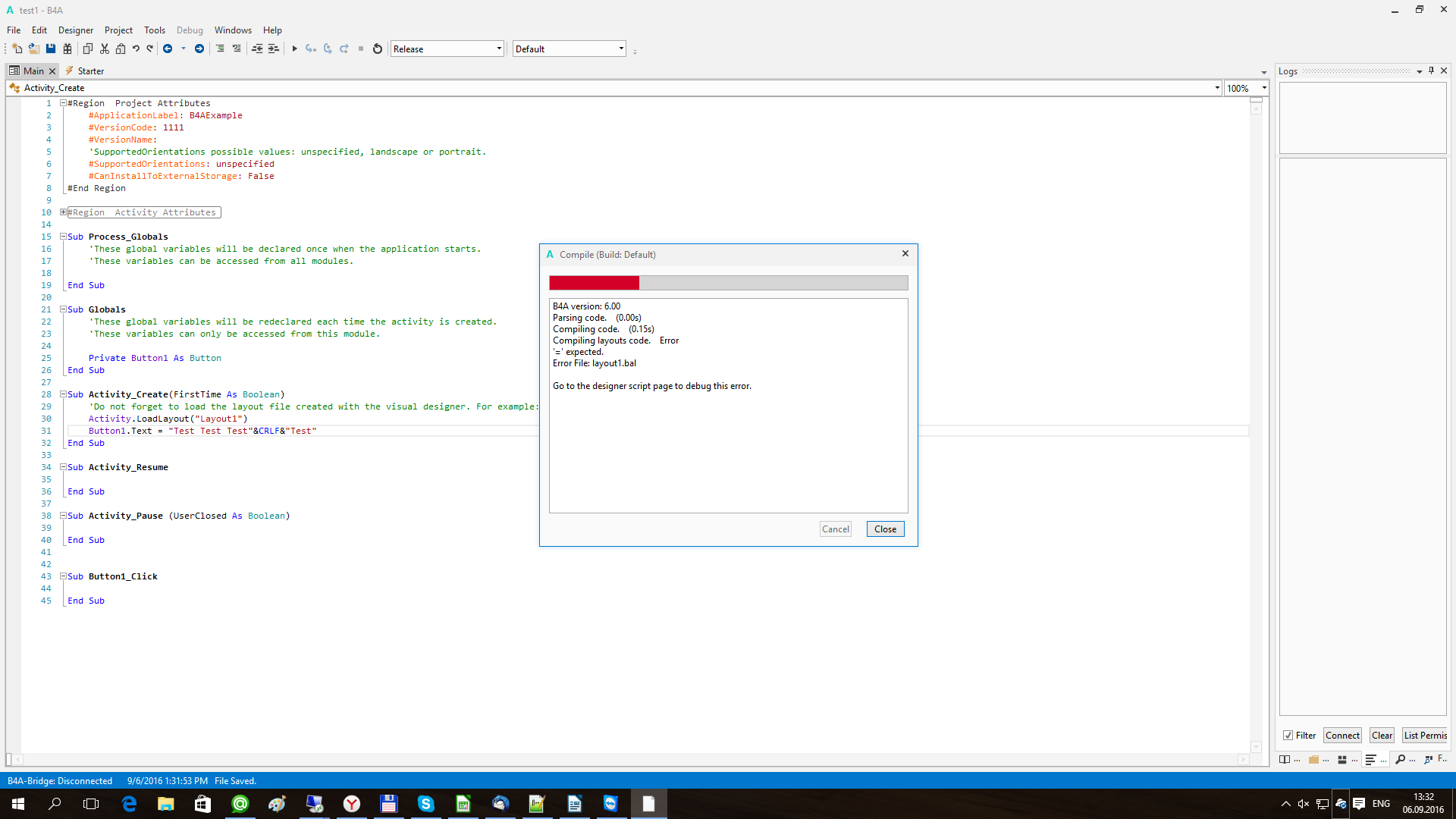
Task: Open the Default build configuration dropdown
Action: tap(569, 49)
